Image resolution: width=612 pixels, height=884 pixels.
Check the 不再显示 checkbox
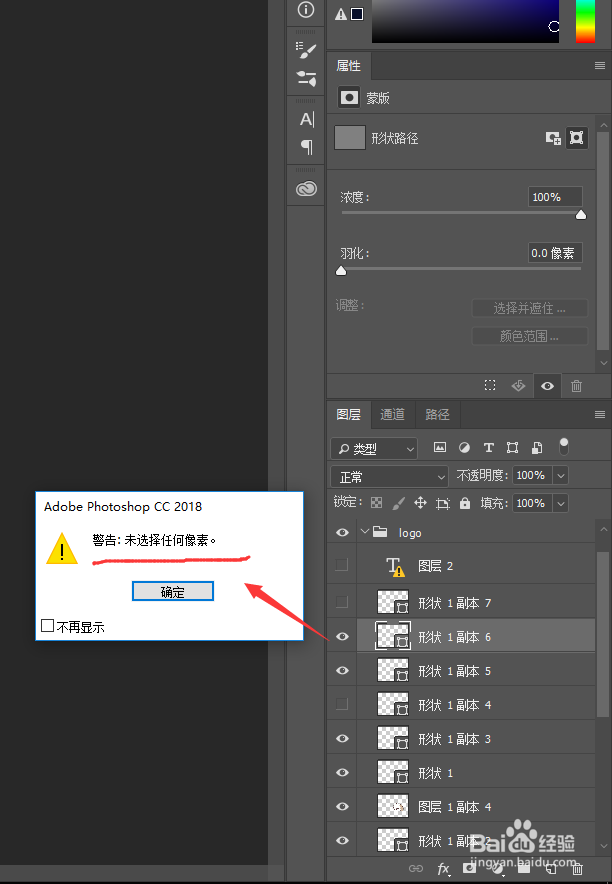48,625
